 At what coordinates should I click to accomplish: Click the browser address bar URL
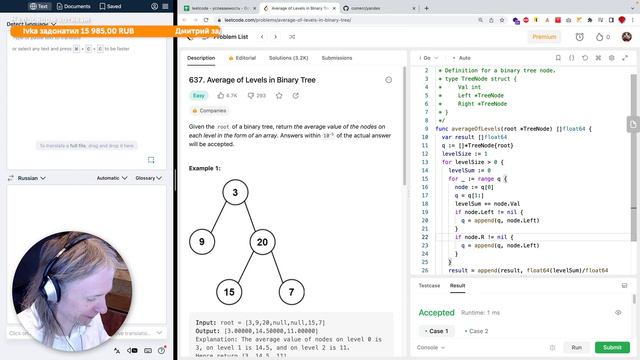pyautogui.click(x=287, y=20)
